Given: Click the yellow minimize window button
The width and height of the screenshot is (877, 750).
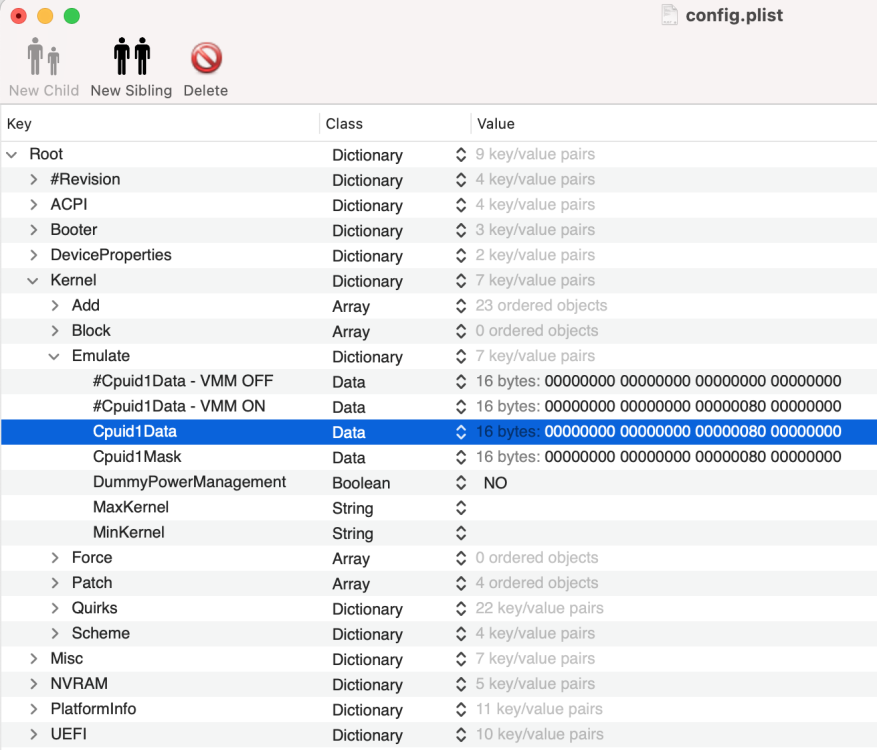Looking at the screenshot, I should pos(45,16).
